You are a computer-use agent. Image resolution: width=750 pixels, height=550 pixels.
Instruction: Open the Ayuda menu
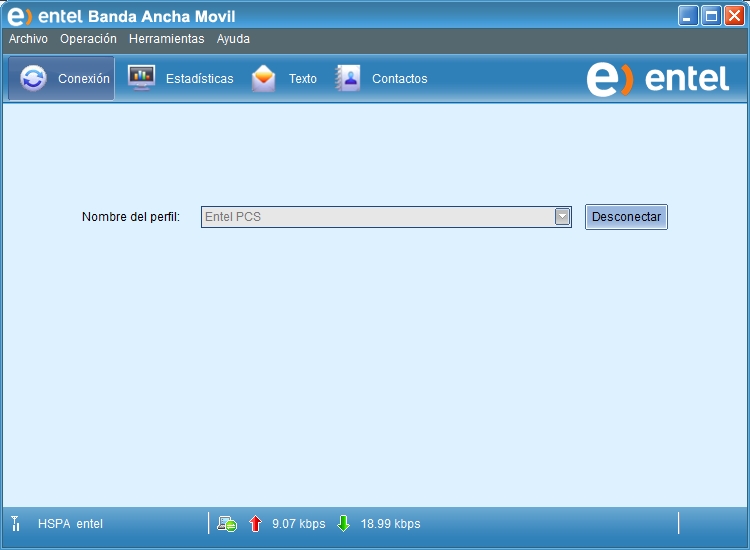[x=233, y=39]
